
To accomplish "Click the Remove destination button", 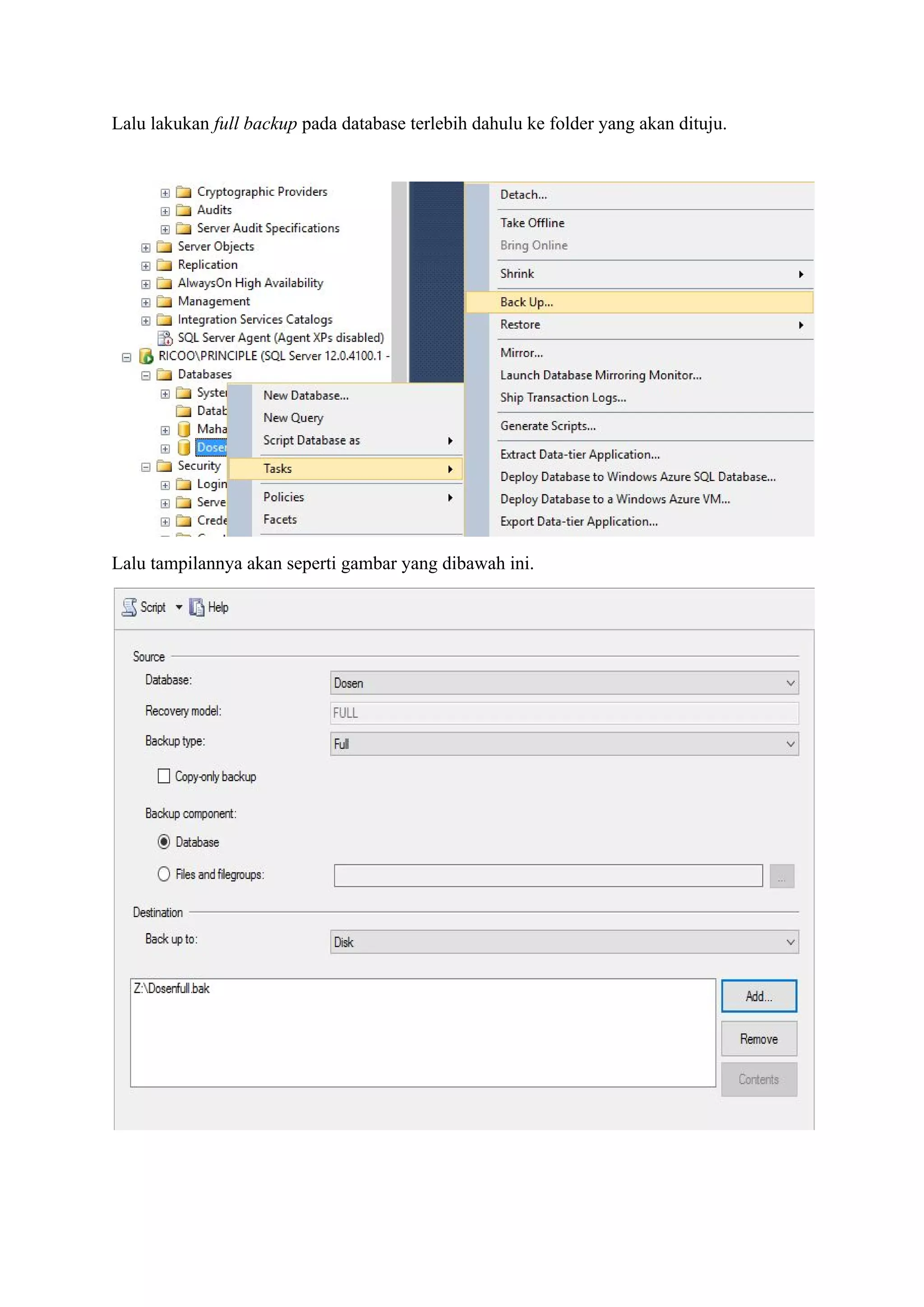I will (758, 1038).
